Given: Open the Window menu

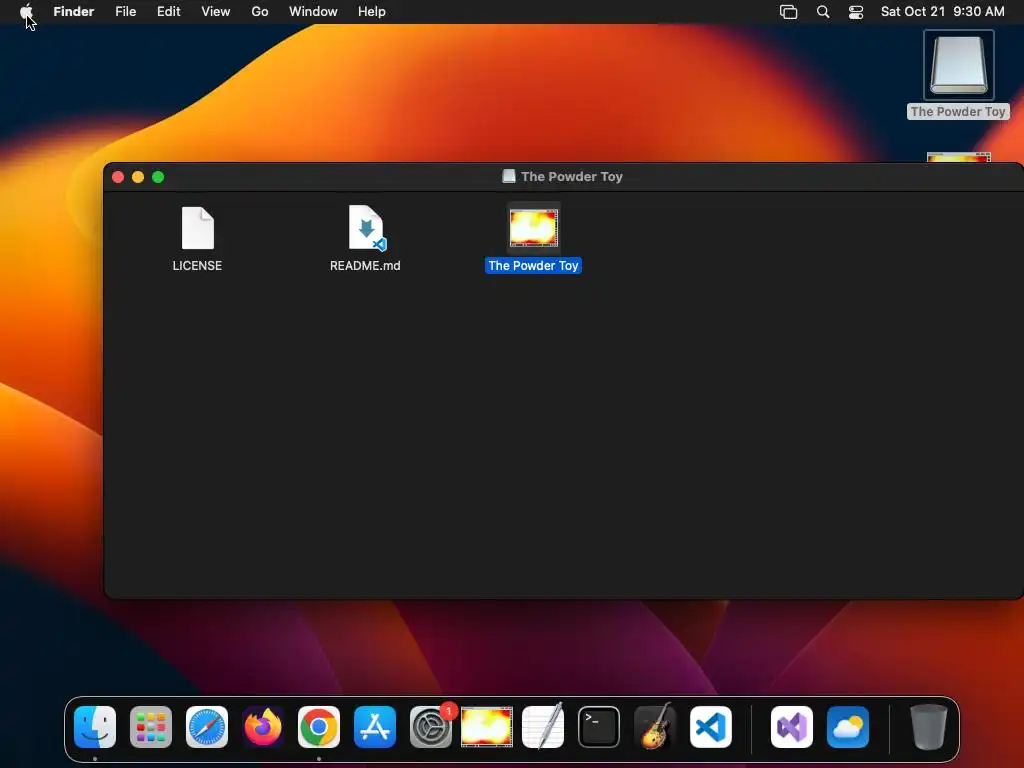Looking at the screenshot, I should point(313,12).
